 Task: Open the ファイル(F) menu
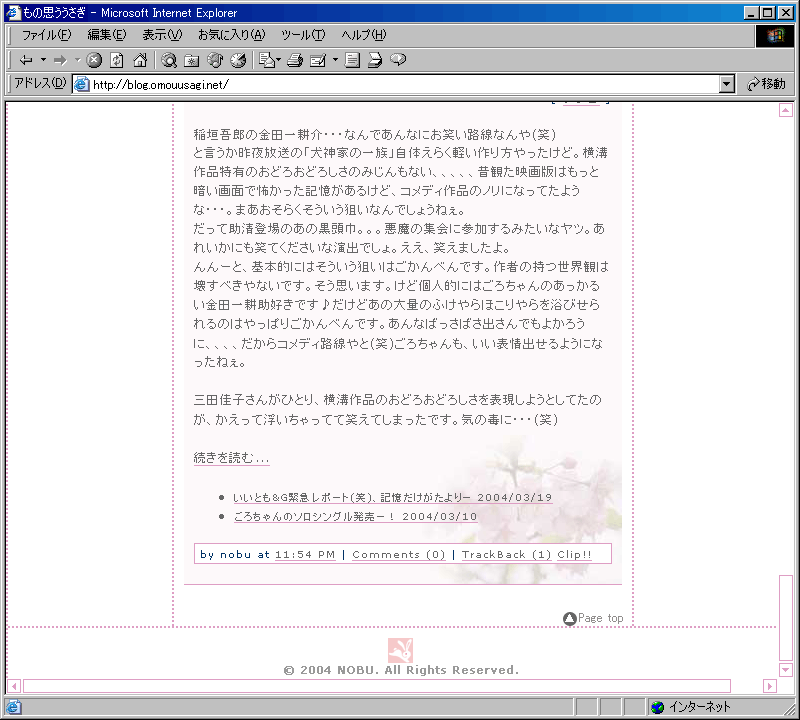coord(46,35)
